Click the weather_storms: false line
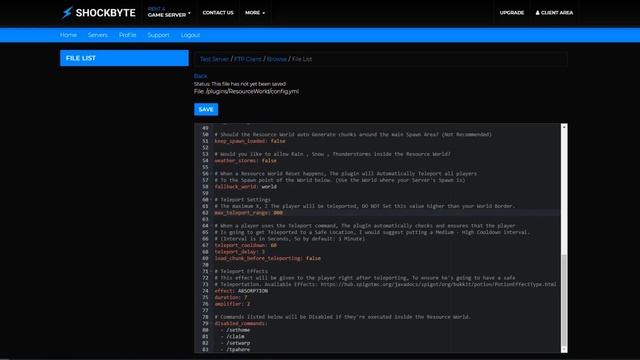The width and height of the screenshot is (640, 360). point(245,160)
